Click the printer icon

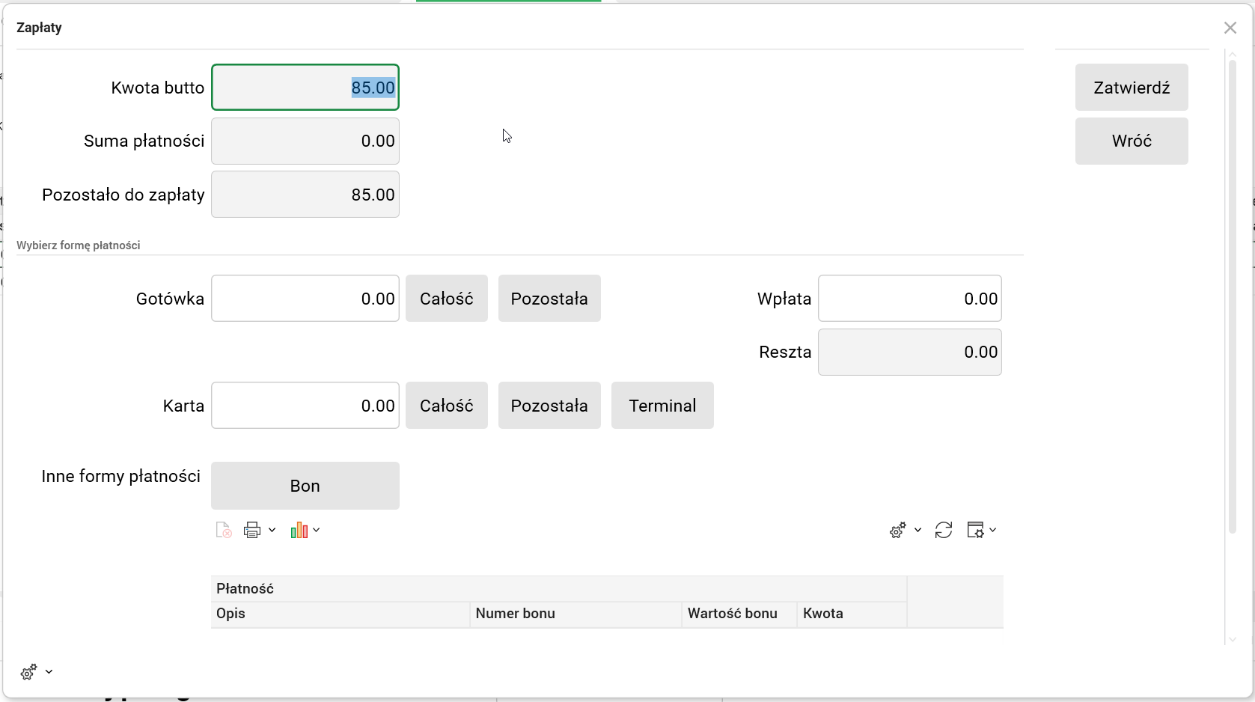(252, 530)
